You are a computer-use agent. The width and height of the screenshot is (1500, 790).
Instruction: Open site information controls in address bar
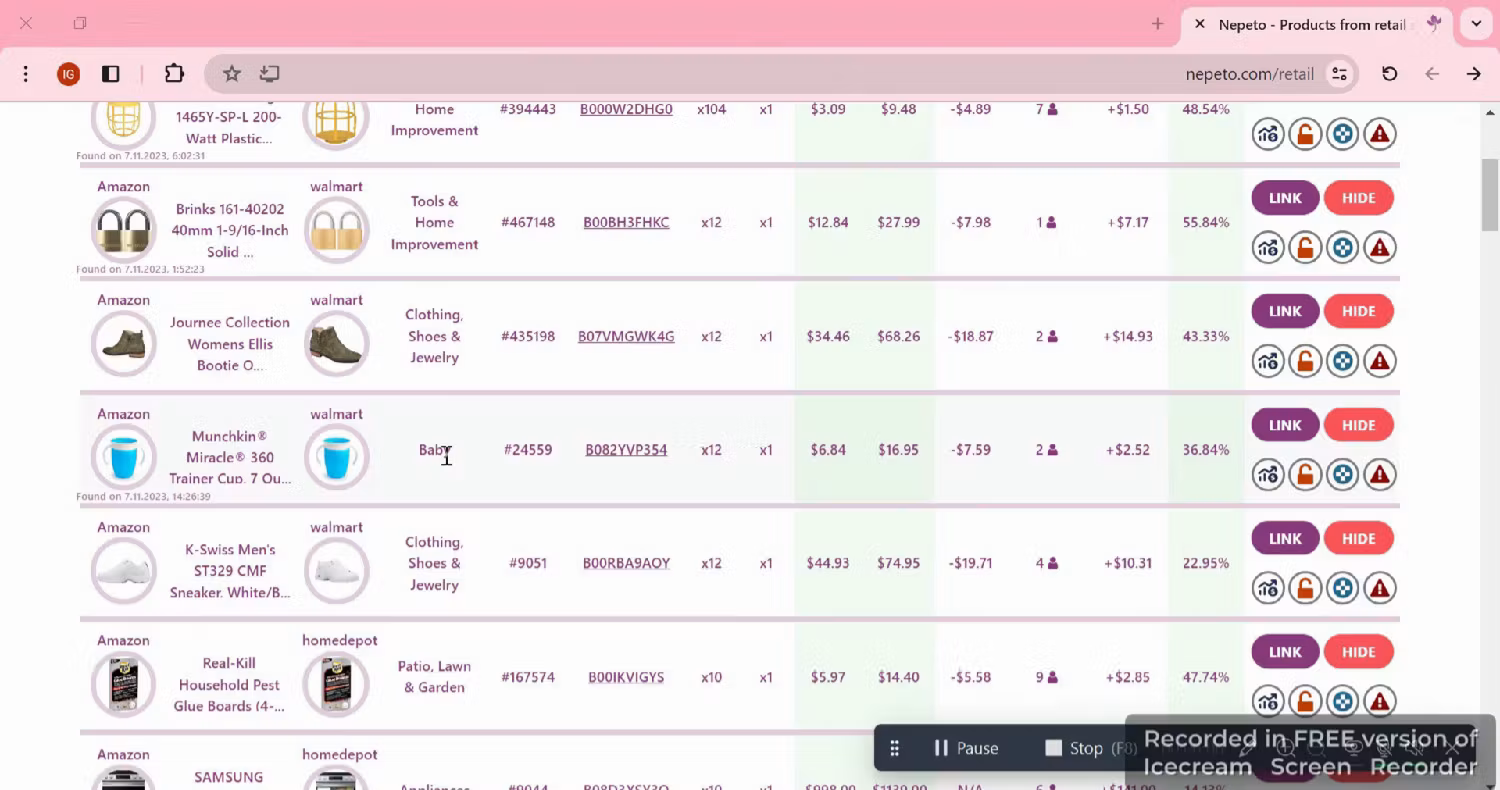pos(1339,74)
